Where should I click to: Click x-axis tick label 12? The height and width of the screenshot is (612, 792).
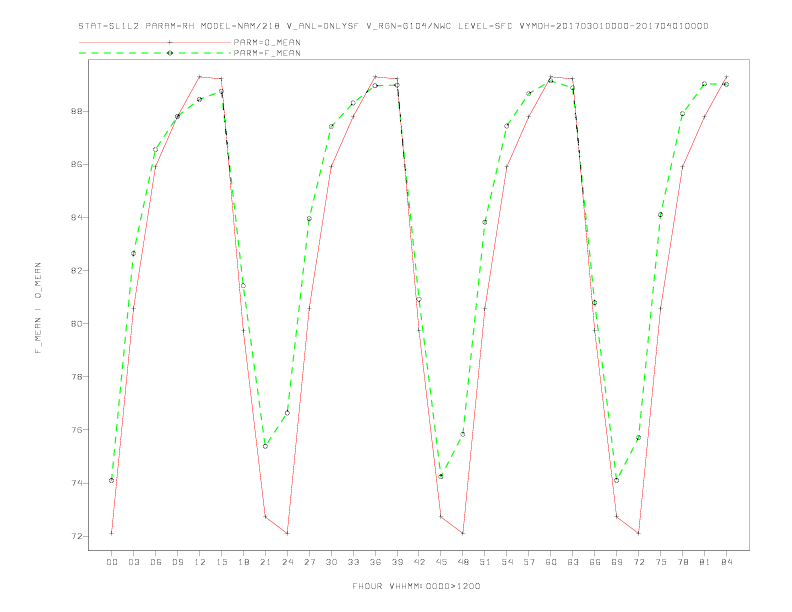pyautogui.click(x=200, y=562)
